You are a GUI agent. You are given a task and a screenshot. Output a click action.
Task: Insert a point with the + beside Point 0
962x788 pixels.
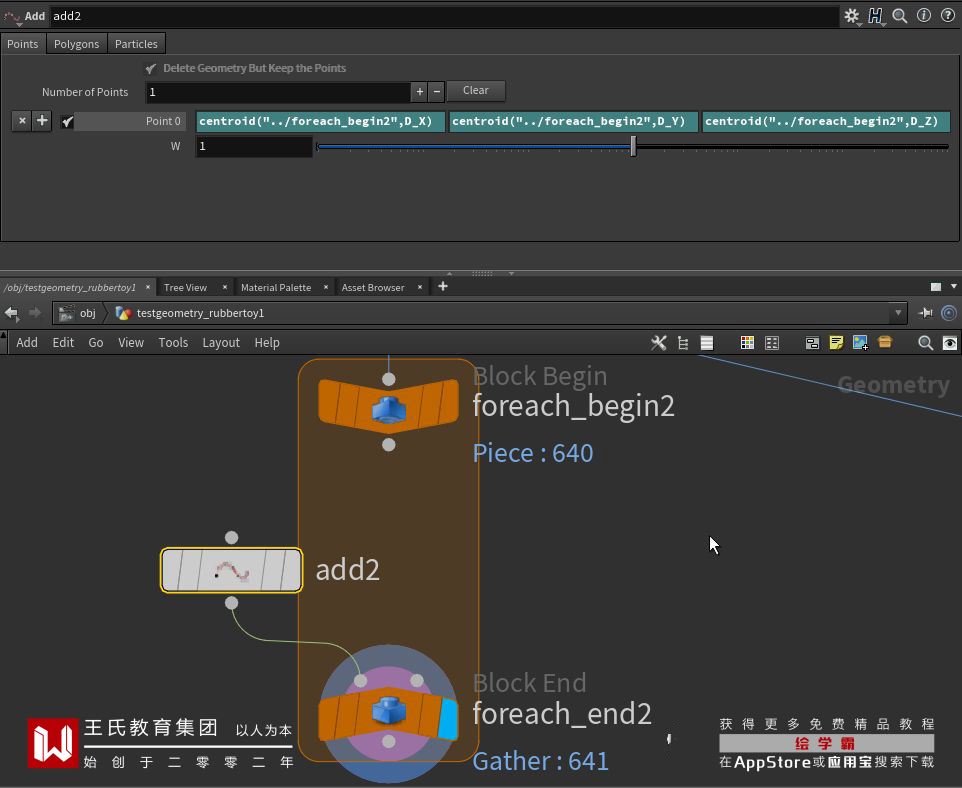coord(42,121)
